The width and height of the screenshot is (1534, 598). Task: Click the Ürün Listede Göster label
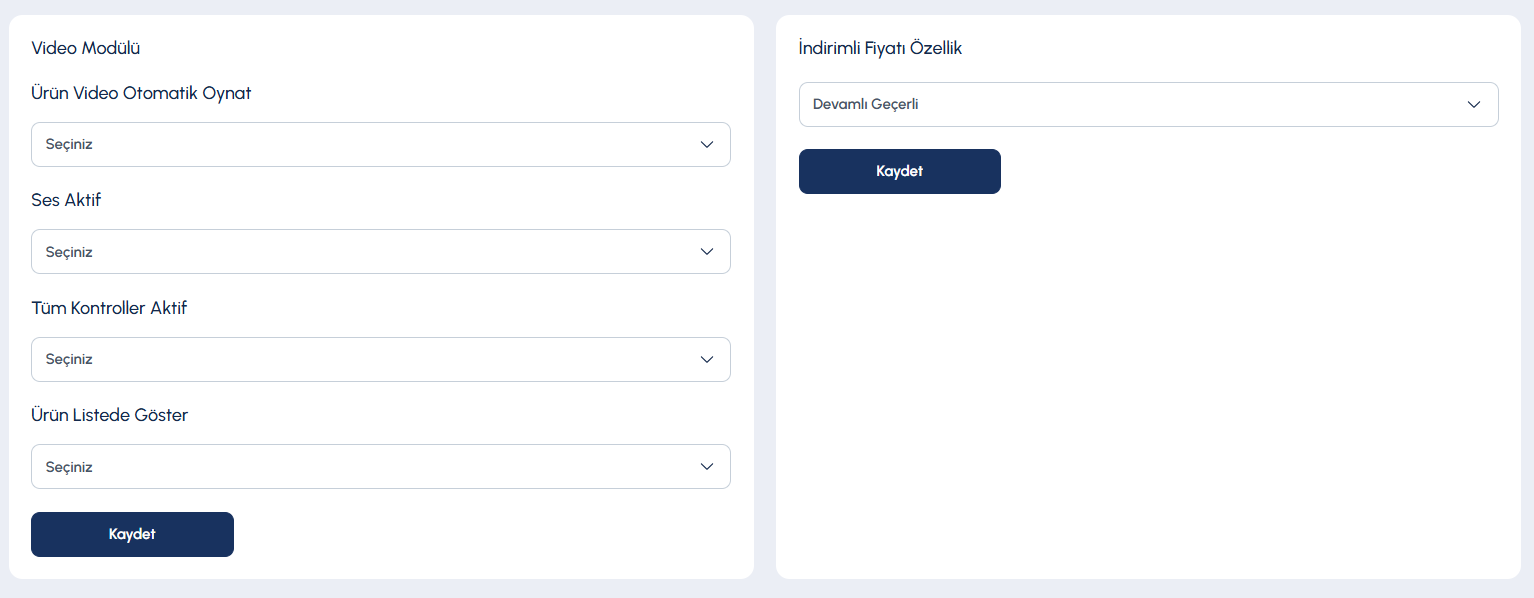coord(109,415)
